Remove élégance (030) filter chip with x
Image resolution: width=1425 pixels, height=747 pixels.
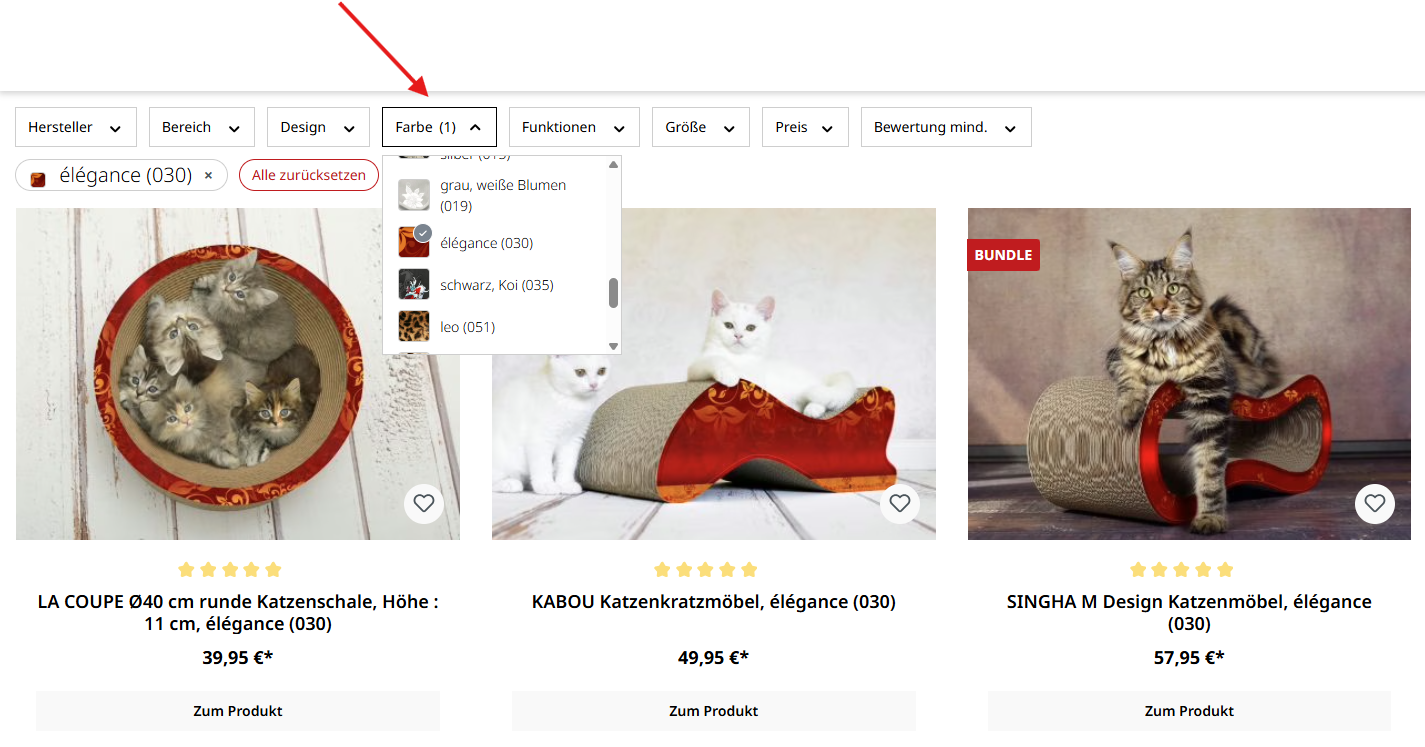click(x=208, y=176)
